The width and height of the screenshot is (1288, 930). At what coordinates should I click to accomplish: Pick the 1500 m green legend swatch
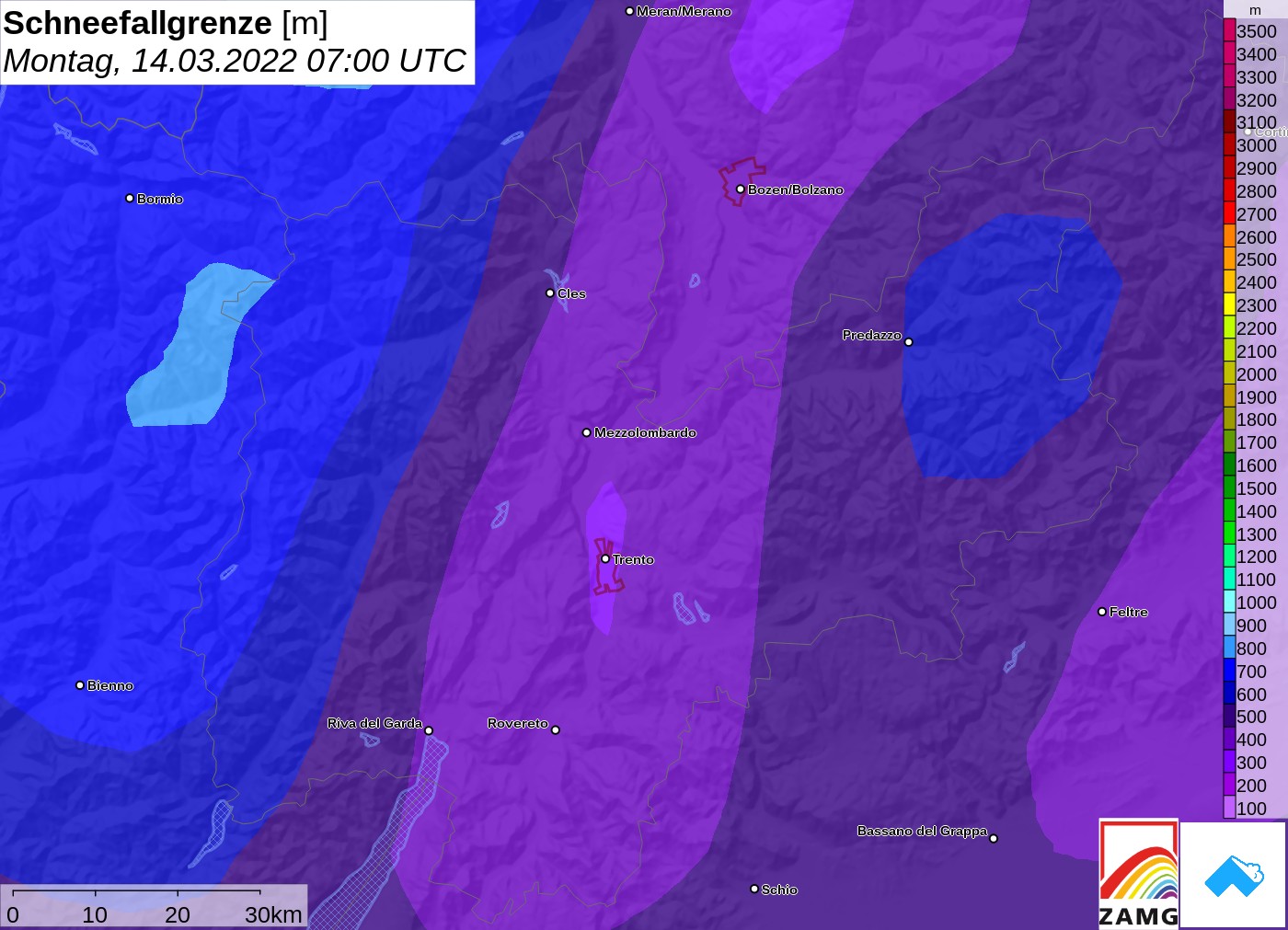tap(1229, 488)
